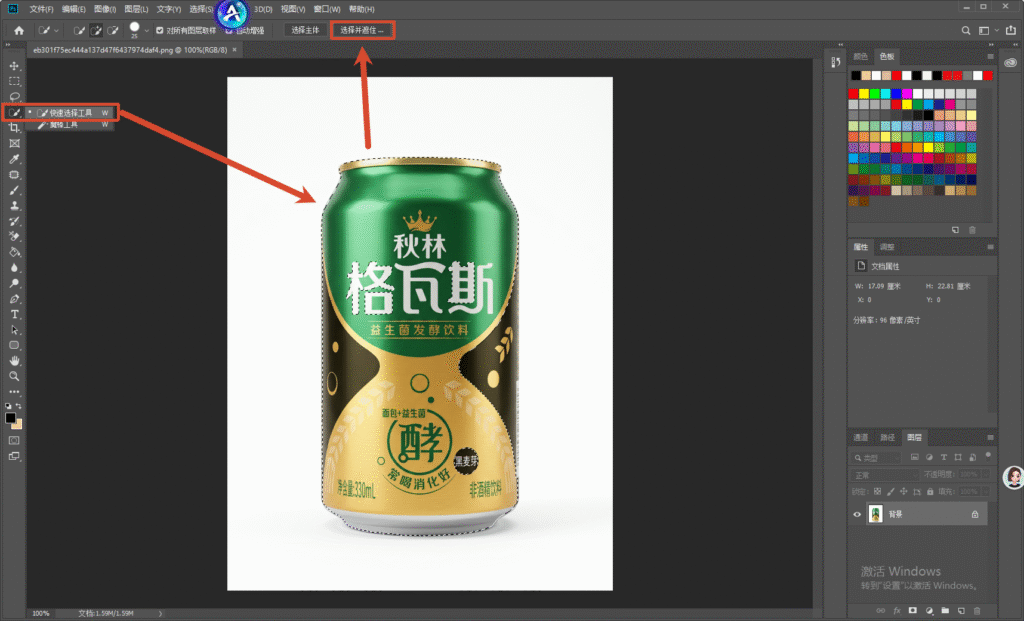Open the 文件(F) menu
The height and width of the screenshot is (621, 1024).
point(41,9)
